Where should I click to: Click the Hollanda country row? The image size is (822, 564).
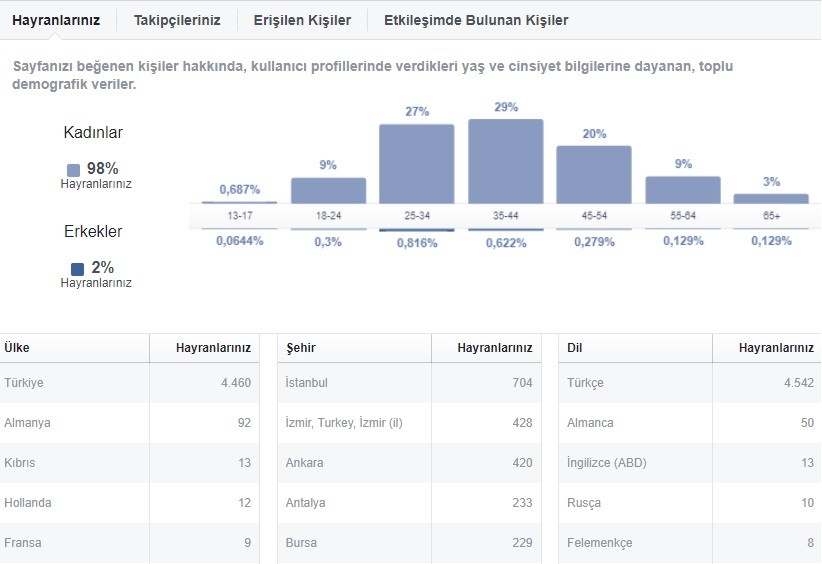pyautogui.click(x=129, y=503)
